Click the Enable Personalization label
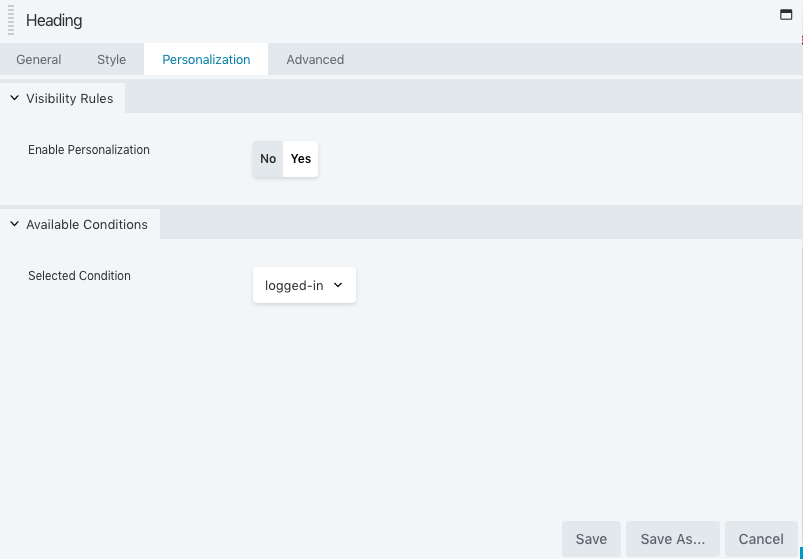 click(x=89, y=150)
